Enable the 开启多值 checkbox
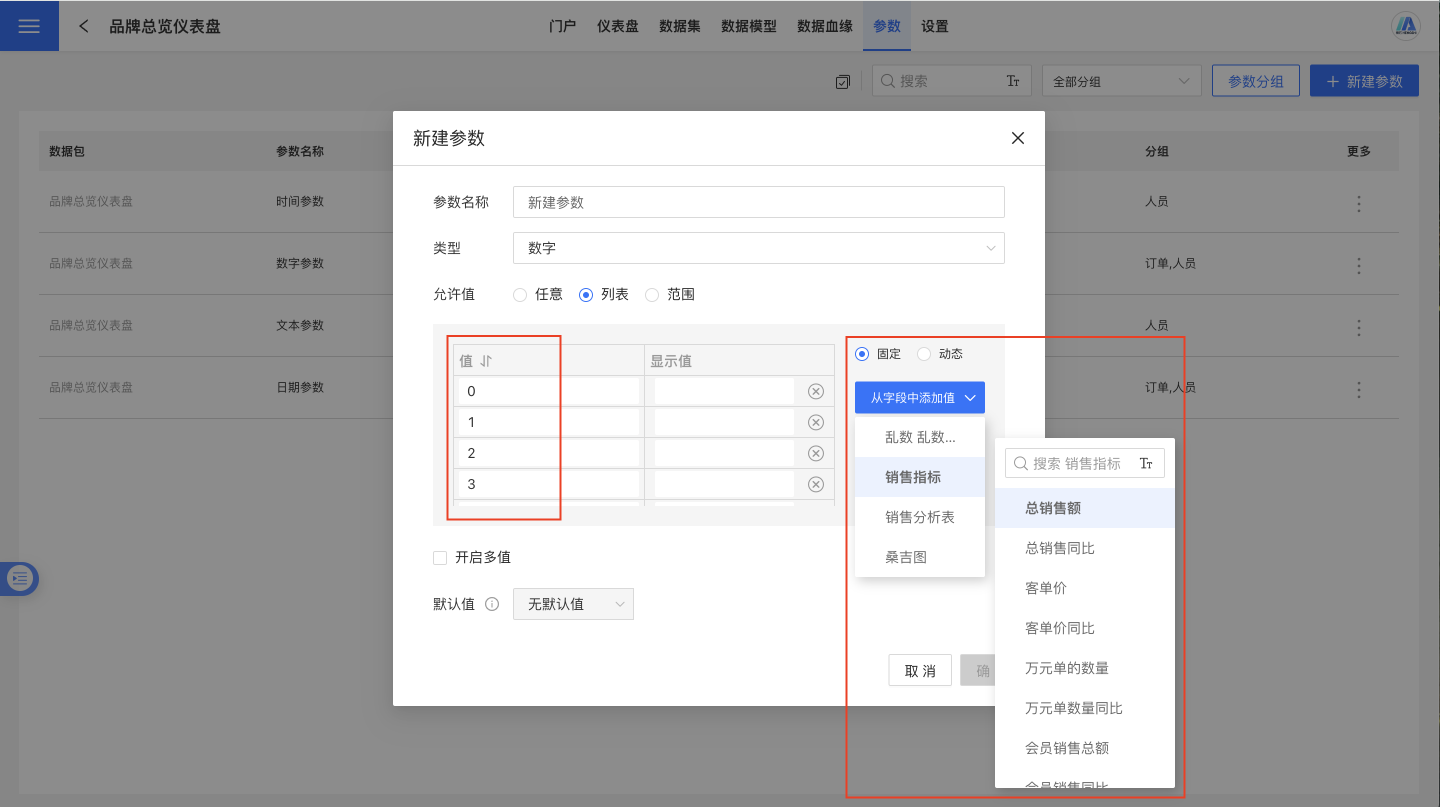Screen dimensions: 1440x807 click(440, 558)
